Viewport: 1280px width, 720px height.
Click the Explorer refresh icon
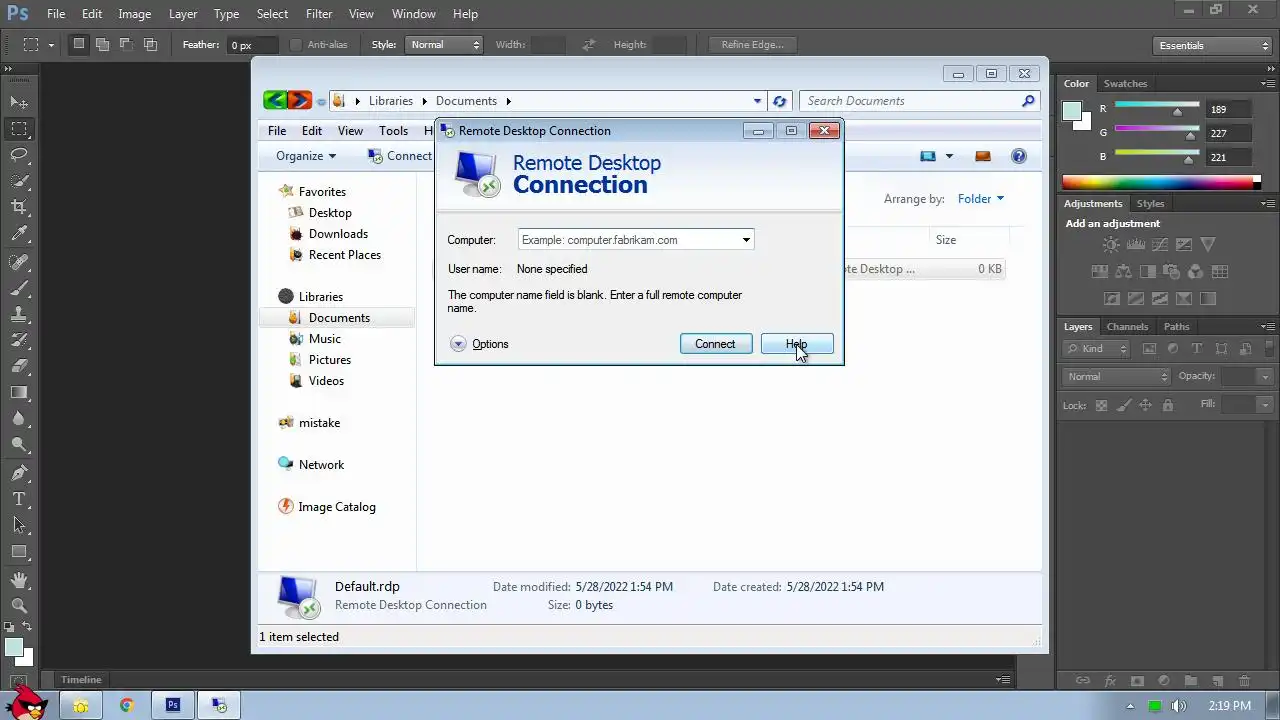click(780, 101)
